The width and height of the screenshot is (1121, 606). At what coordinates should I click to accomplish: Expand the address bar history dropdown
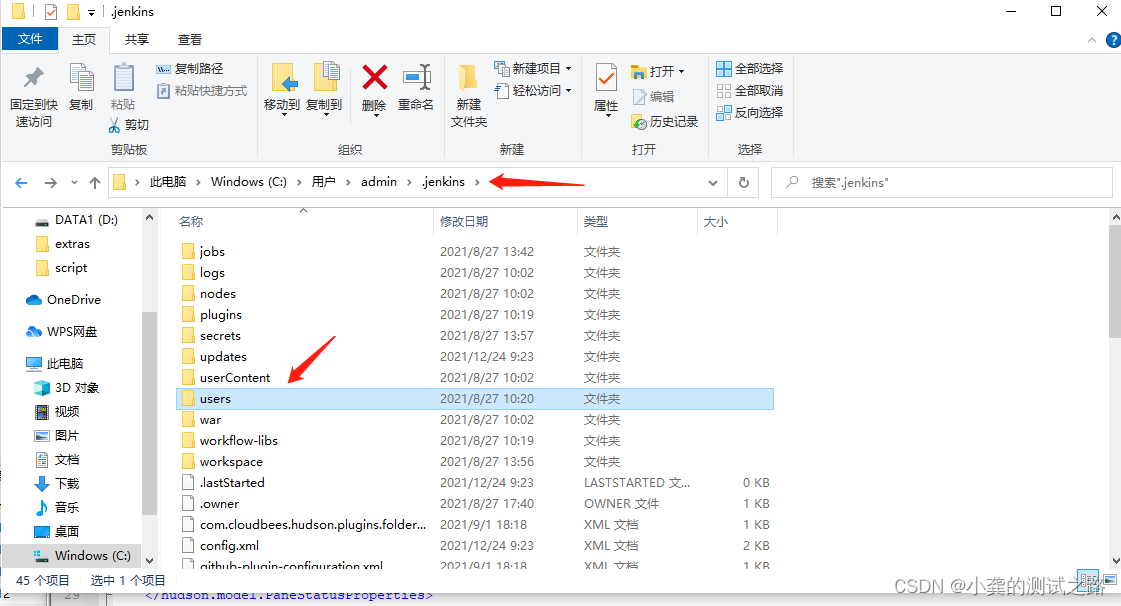(x=713, y=183)
